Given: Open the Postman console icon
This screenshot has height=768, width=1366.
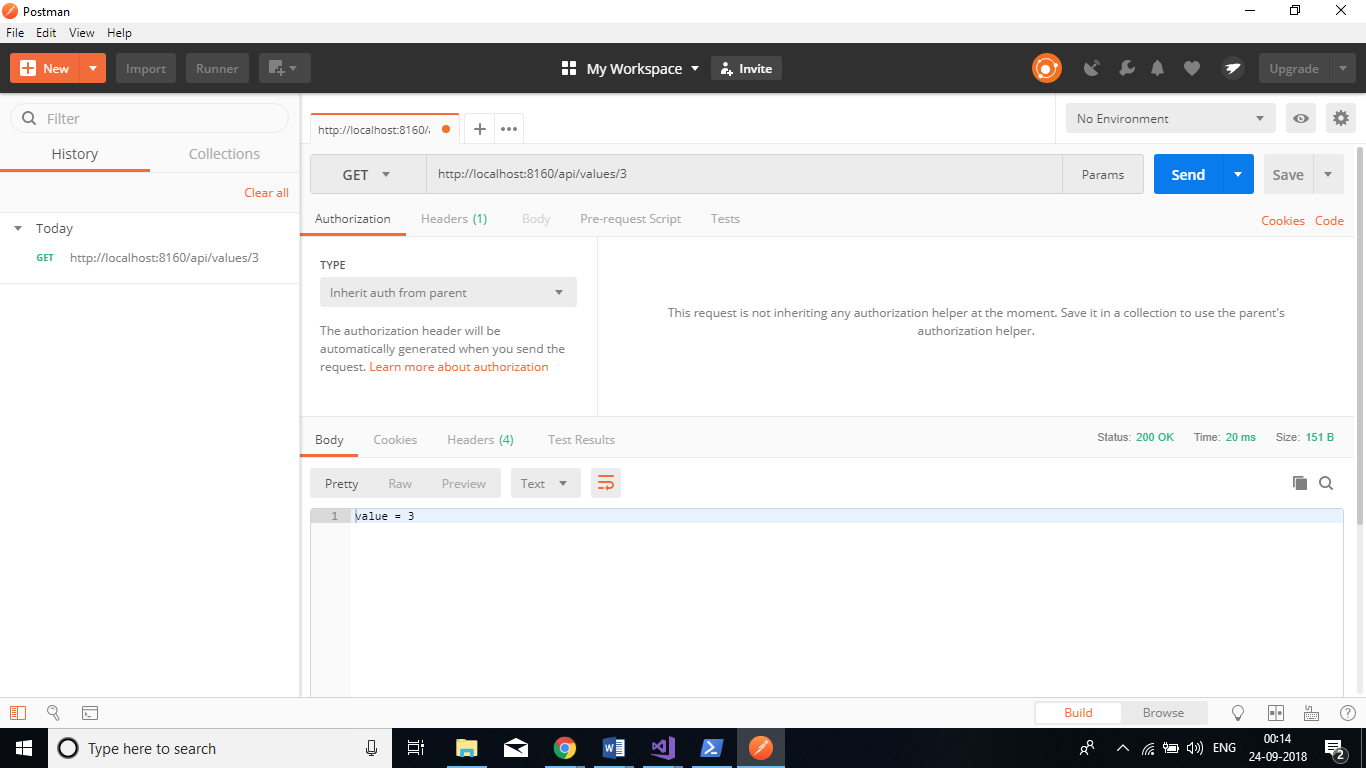Looking at the screenshot, I should pyautogui.click(x=90, y=713).
